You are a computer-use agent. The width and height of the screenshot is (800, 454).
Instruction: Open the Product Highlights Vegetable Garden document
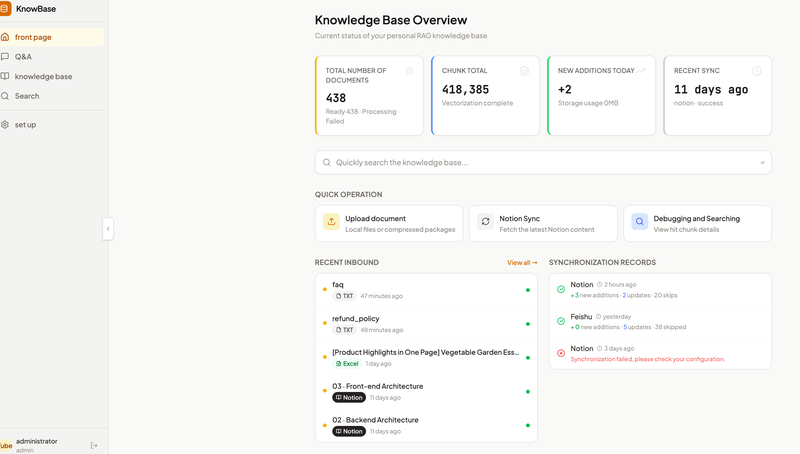click(426, 358)
